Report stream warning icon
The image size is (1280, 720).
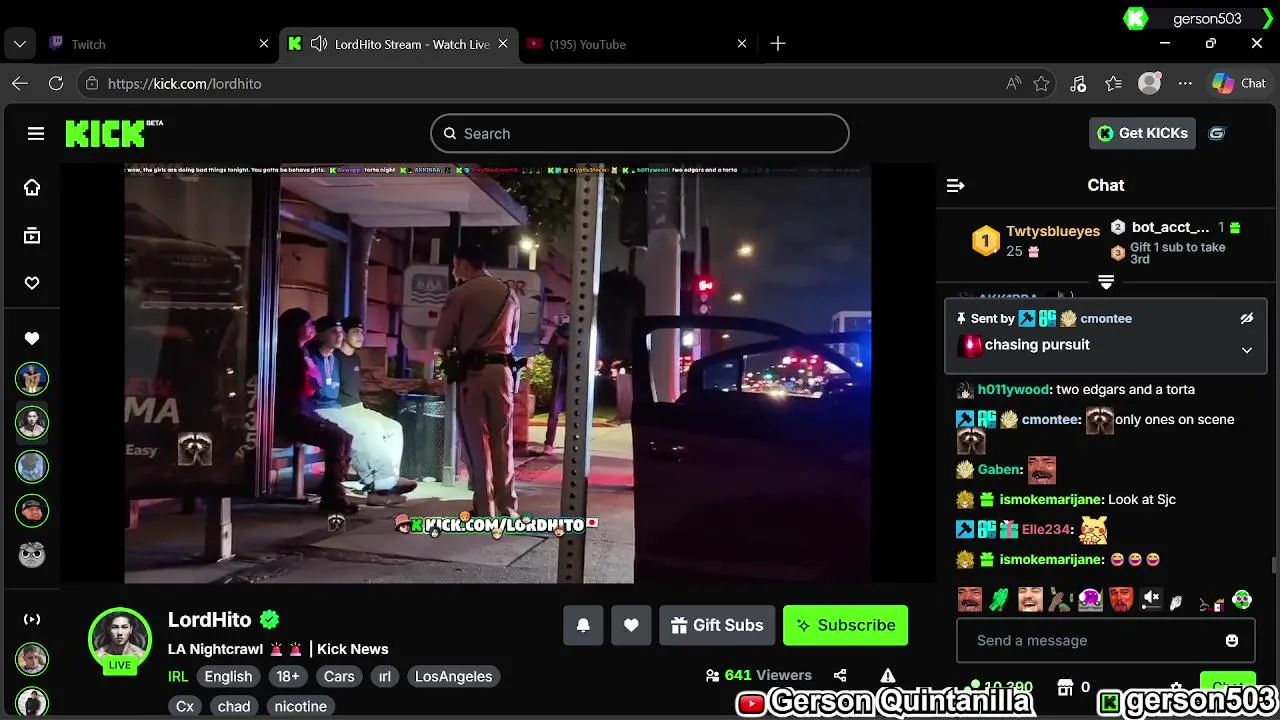click(x=888, y=675)
